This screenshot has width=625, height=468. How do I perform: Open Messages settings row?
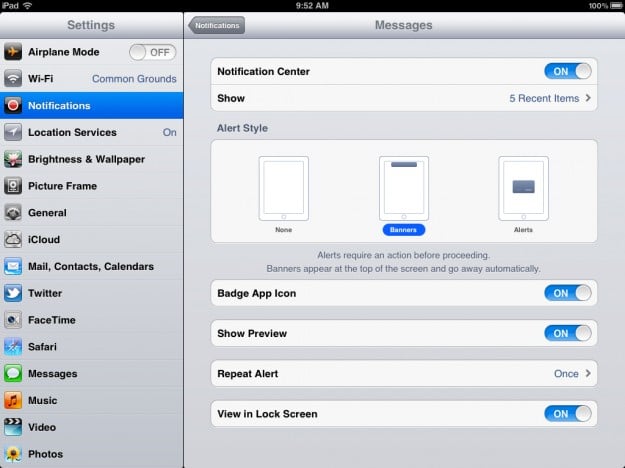(x=92, y=374)
